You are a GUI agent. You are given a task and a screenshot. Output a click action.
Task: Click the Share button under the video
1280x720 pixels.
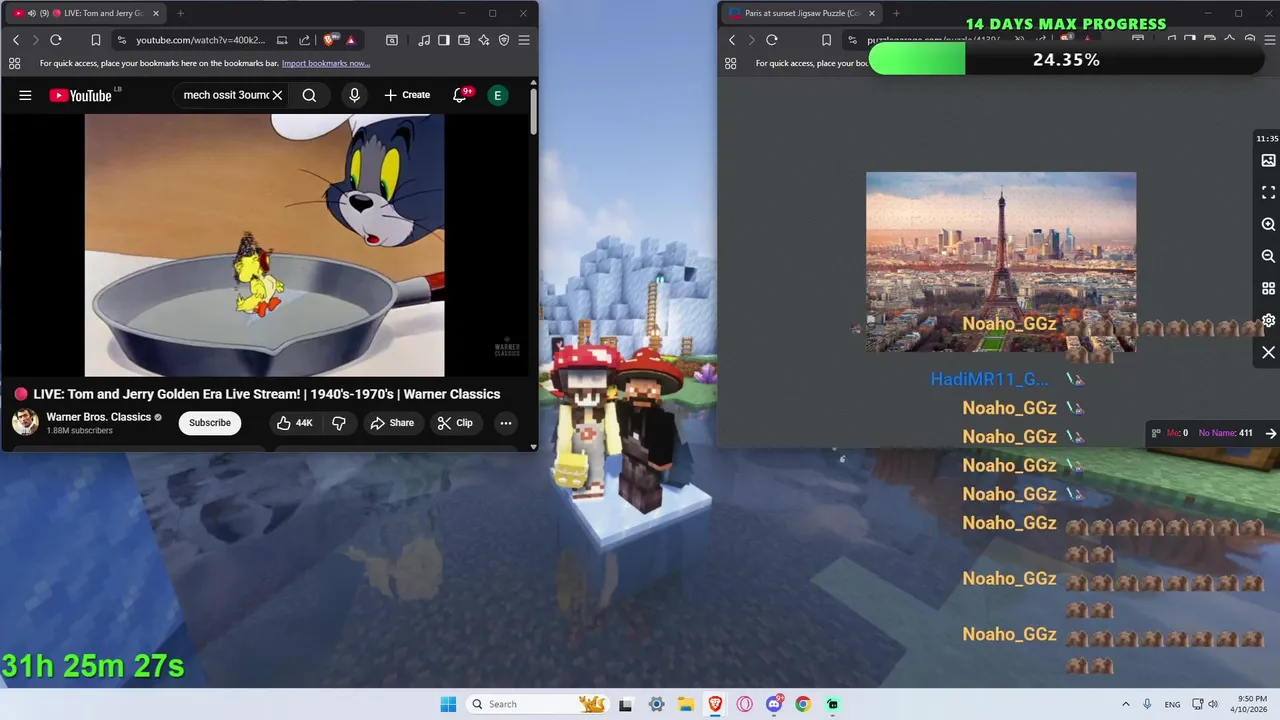[392, 423]
